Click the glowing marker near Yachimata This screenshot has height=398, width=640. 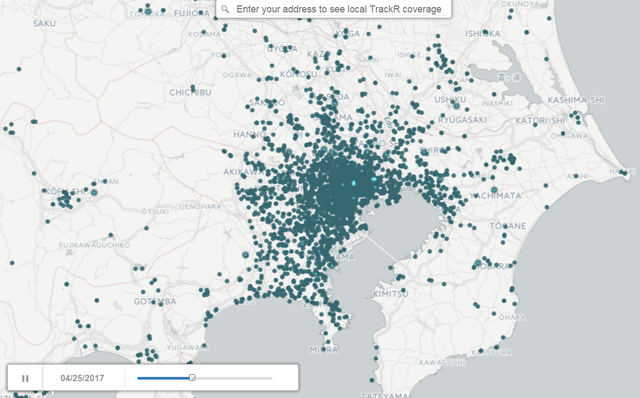494,190
